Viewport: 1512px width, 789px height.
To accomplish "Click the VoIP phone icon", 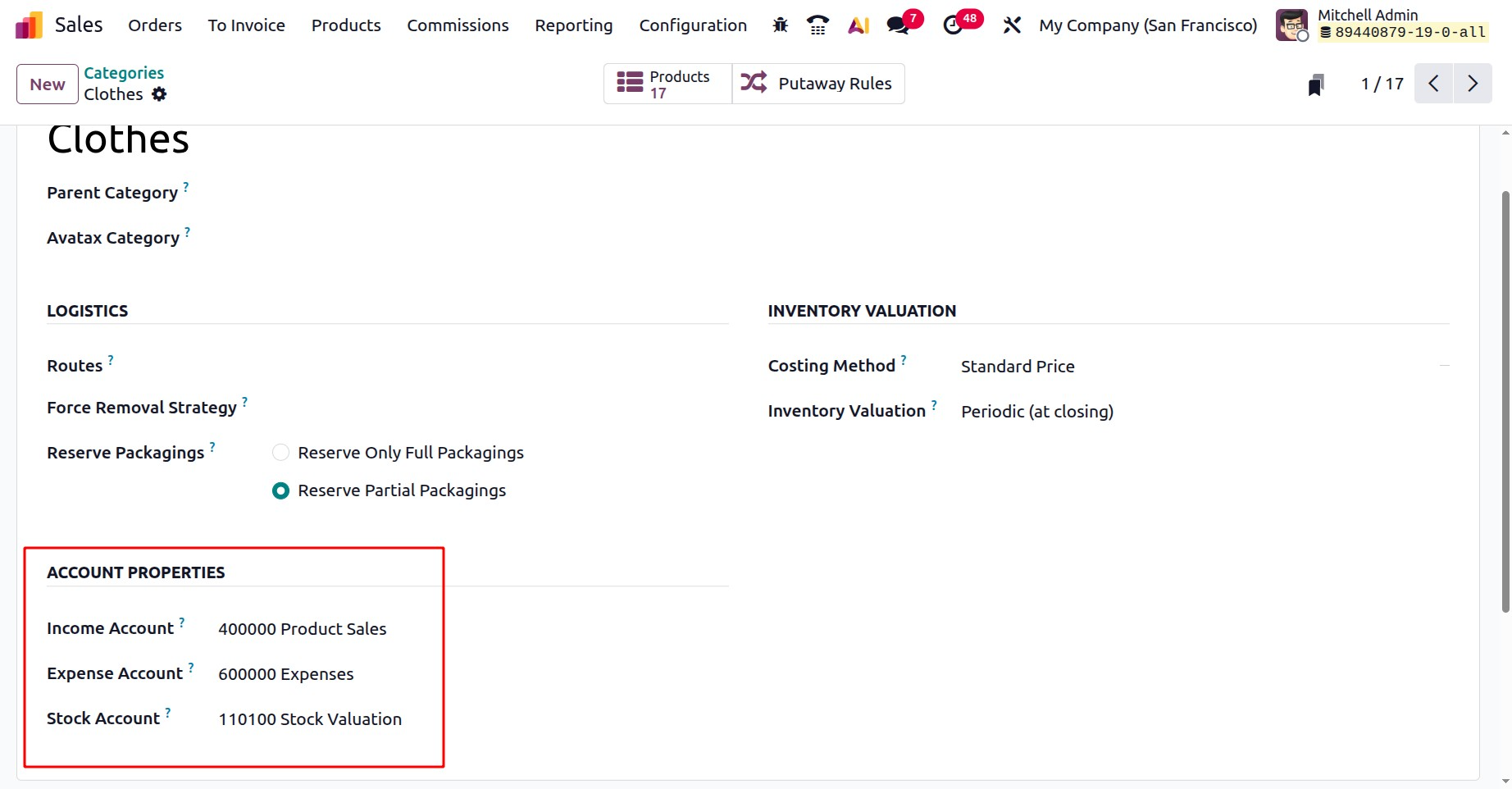I will [x=817, y=25].
